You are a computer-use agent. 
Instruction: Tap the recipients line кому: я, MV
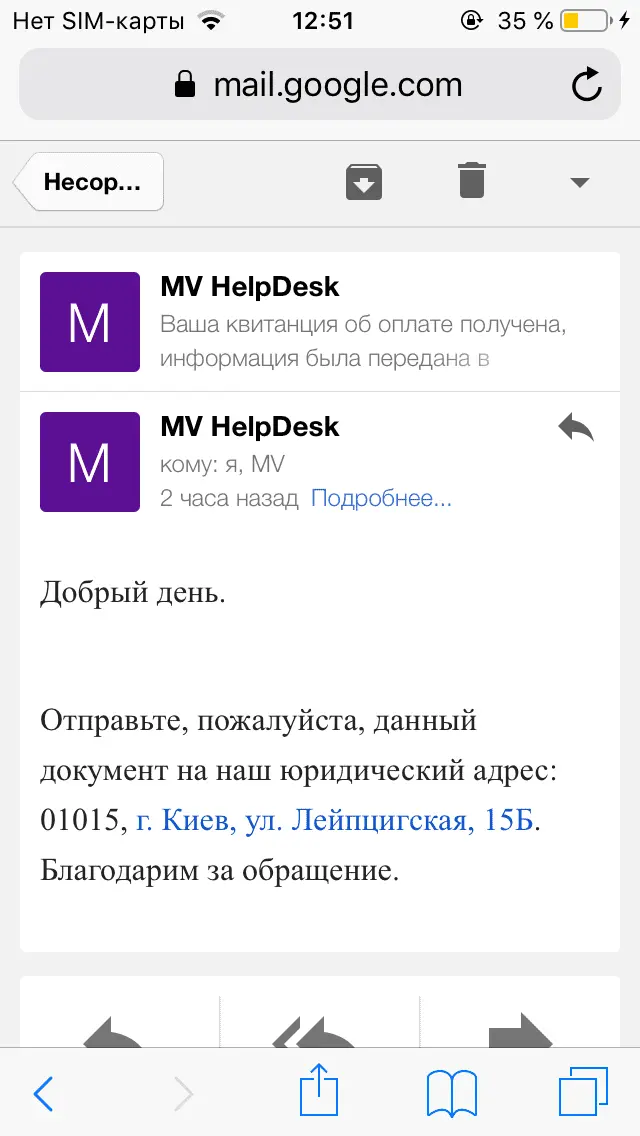point(223,465)
